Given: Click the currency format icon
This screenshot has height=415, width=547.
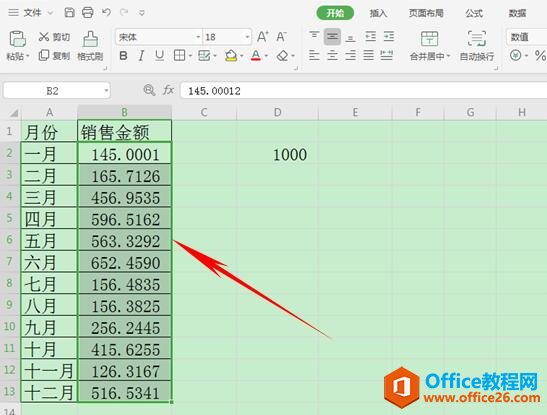Looking at the screenshot, I should (516, 55).
